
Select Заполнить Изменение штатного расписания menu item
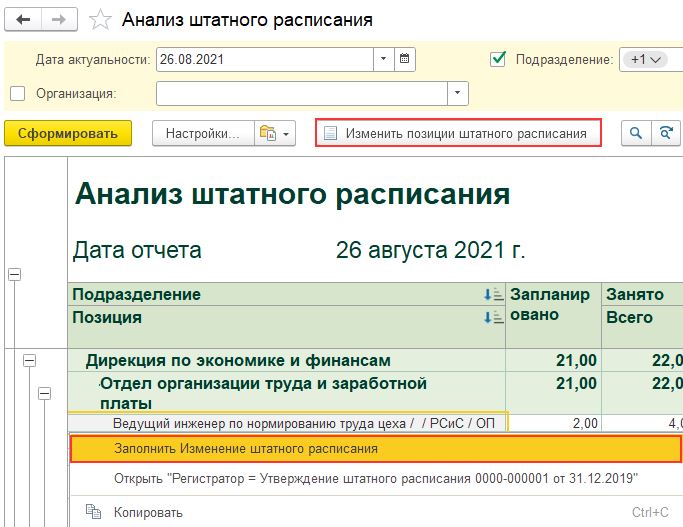pyautogui.click(x=376, y=449)
